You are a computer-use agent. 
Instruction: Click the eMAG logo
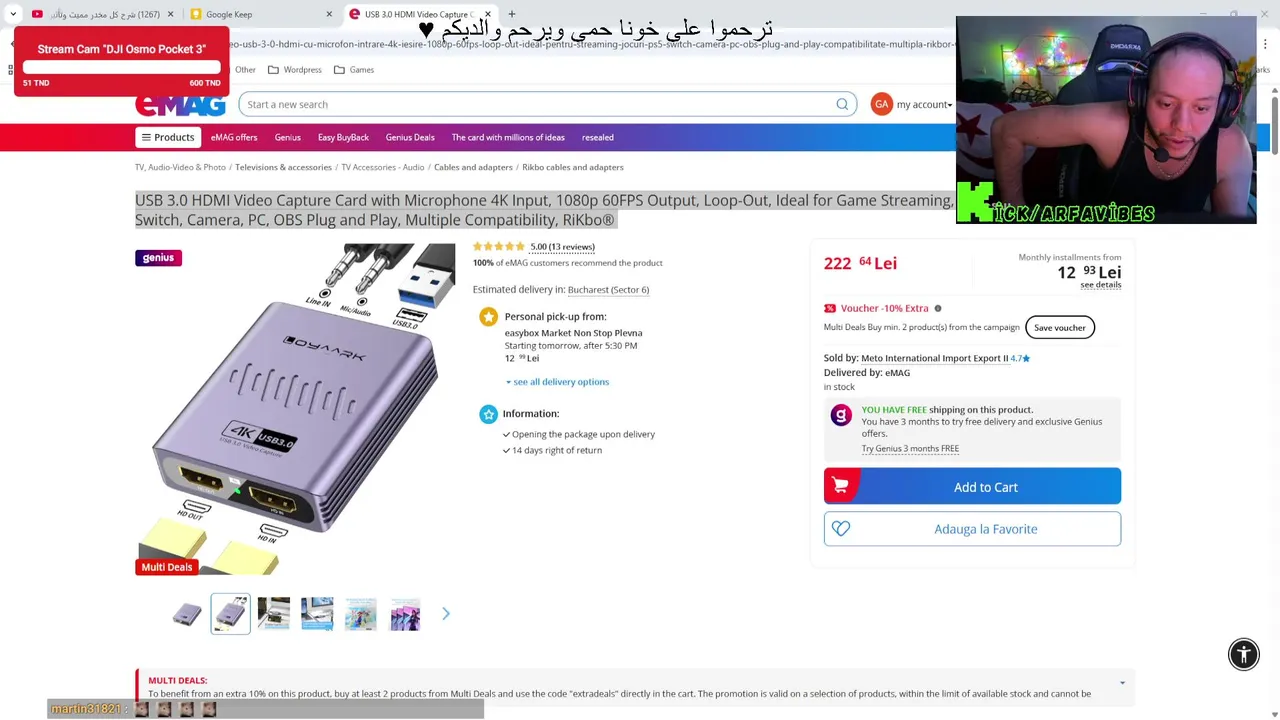point(181,105)
